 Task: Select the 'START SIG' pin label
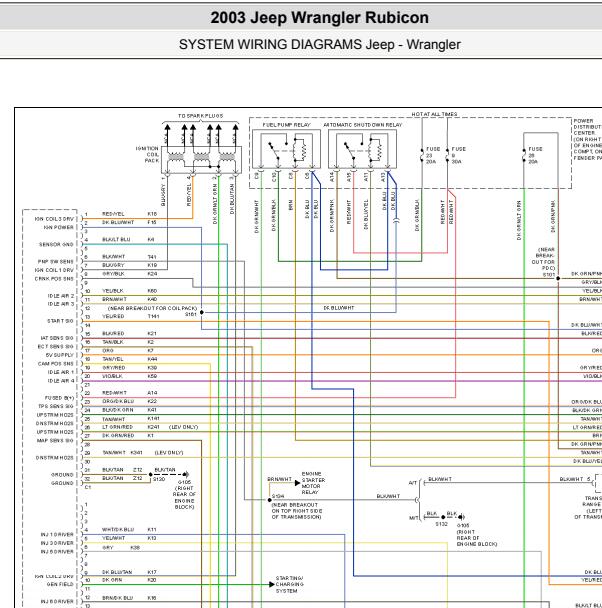(x=60, y=321)
